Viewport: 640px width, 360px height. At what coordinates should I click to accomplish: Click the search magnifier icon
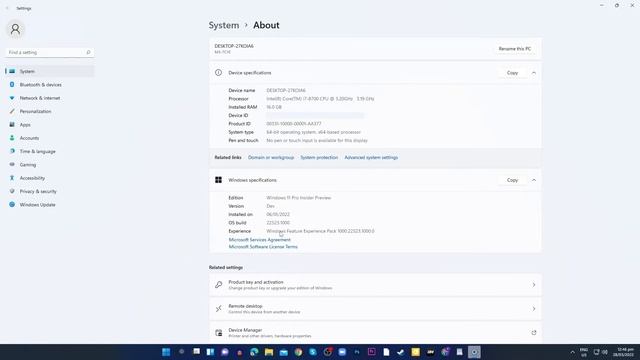(88, 52)
